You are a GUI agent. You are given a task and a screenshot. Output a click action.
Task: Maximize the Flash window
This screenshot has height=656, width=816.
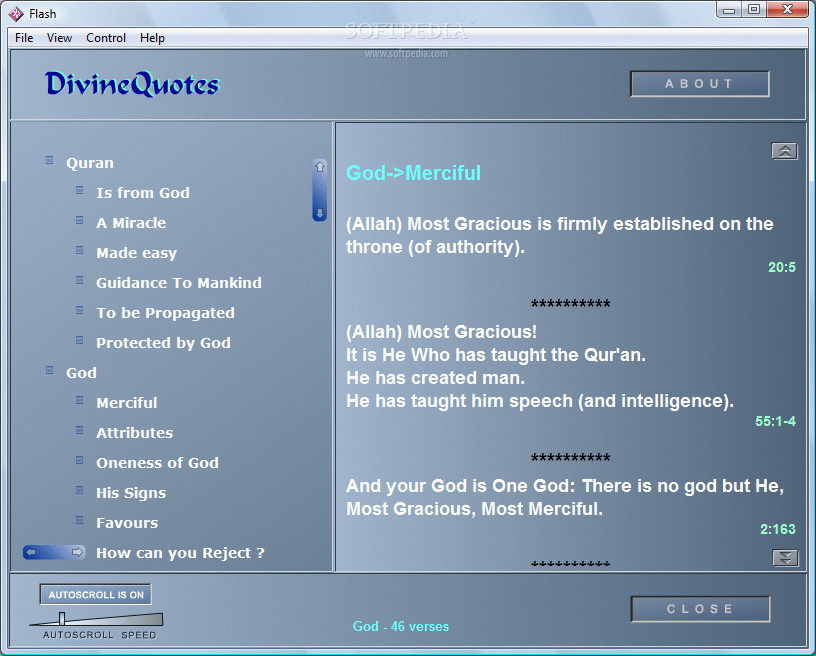point(754,10)
